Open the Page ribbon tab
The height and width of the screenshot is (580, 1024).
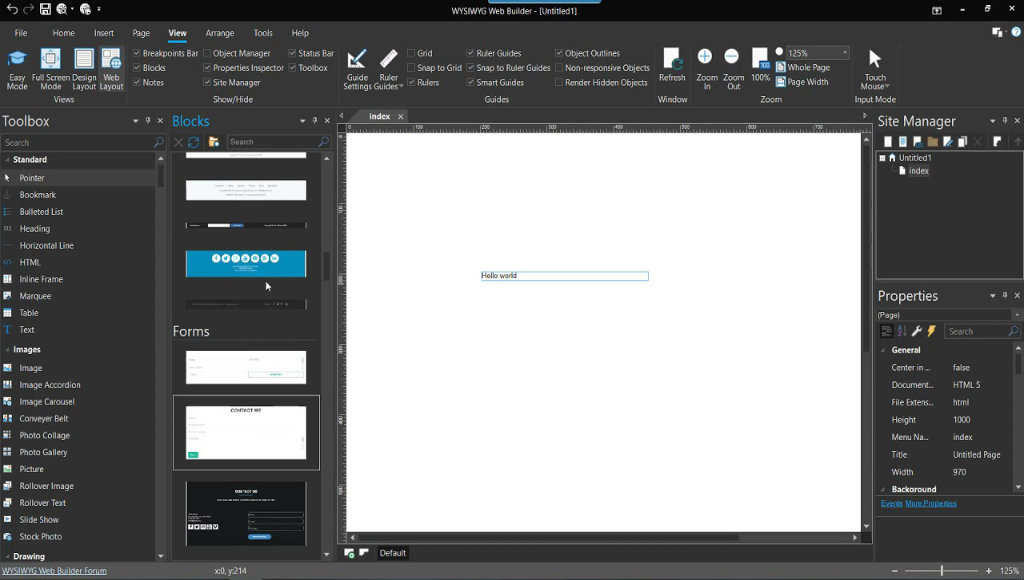pyautogui.click(x=141, y=33)
